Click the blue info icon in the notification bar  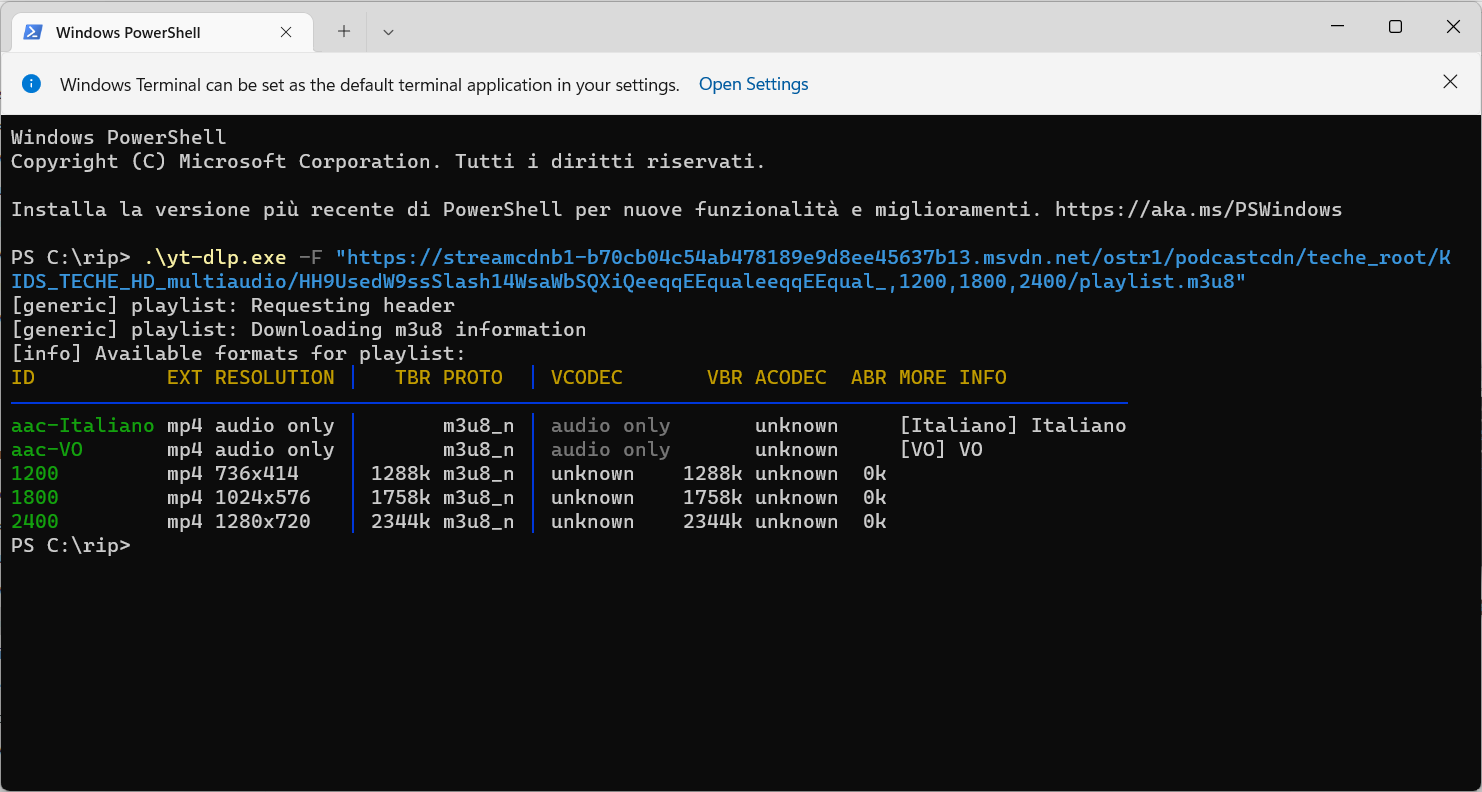point(32,84)
